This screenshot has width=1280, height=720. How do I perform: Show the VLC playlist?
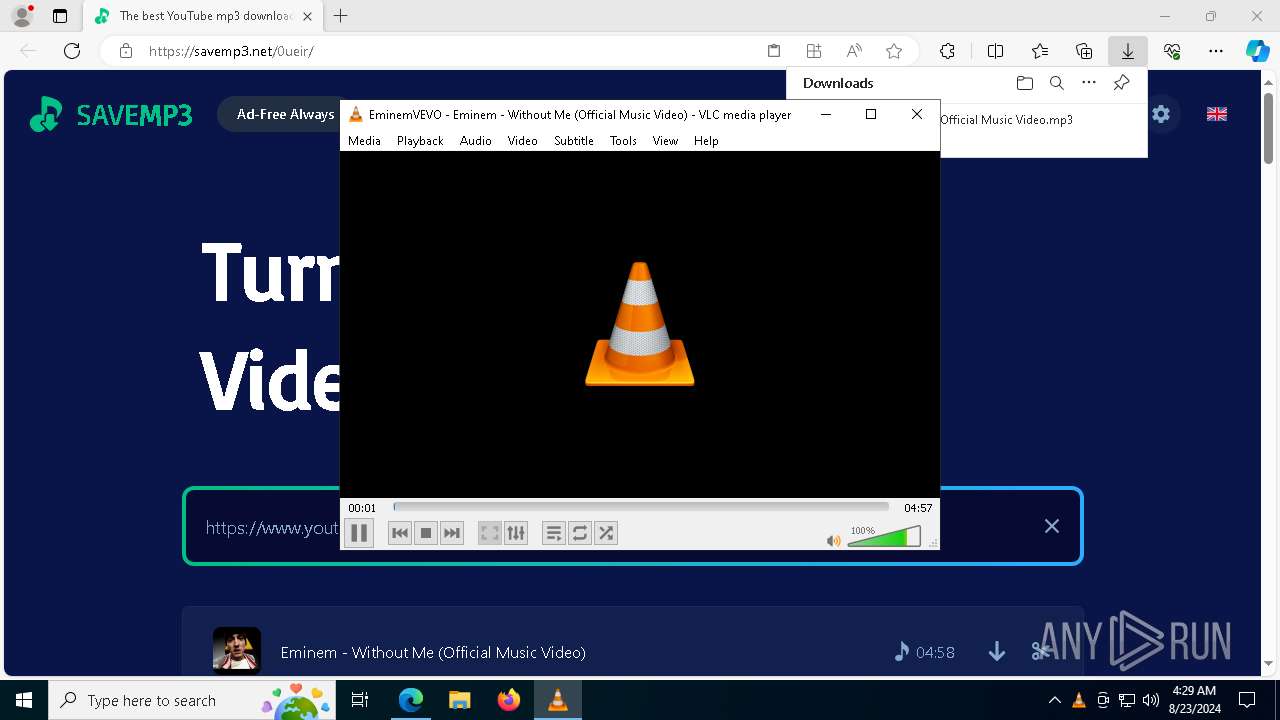tap(553, 533)
